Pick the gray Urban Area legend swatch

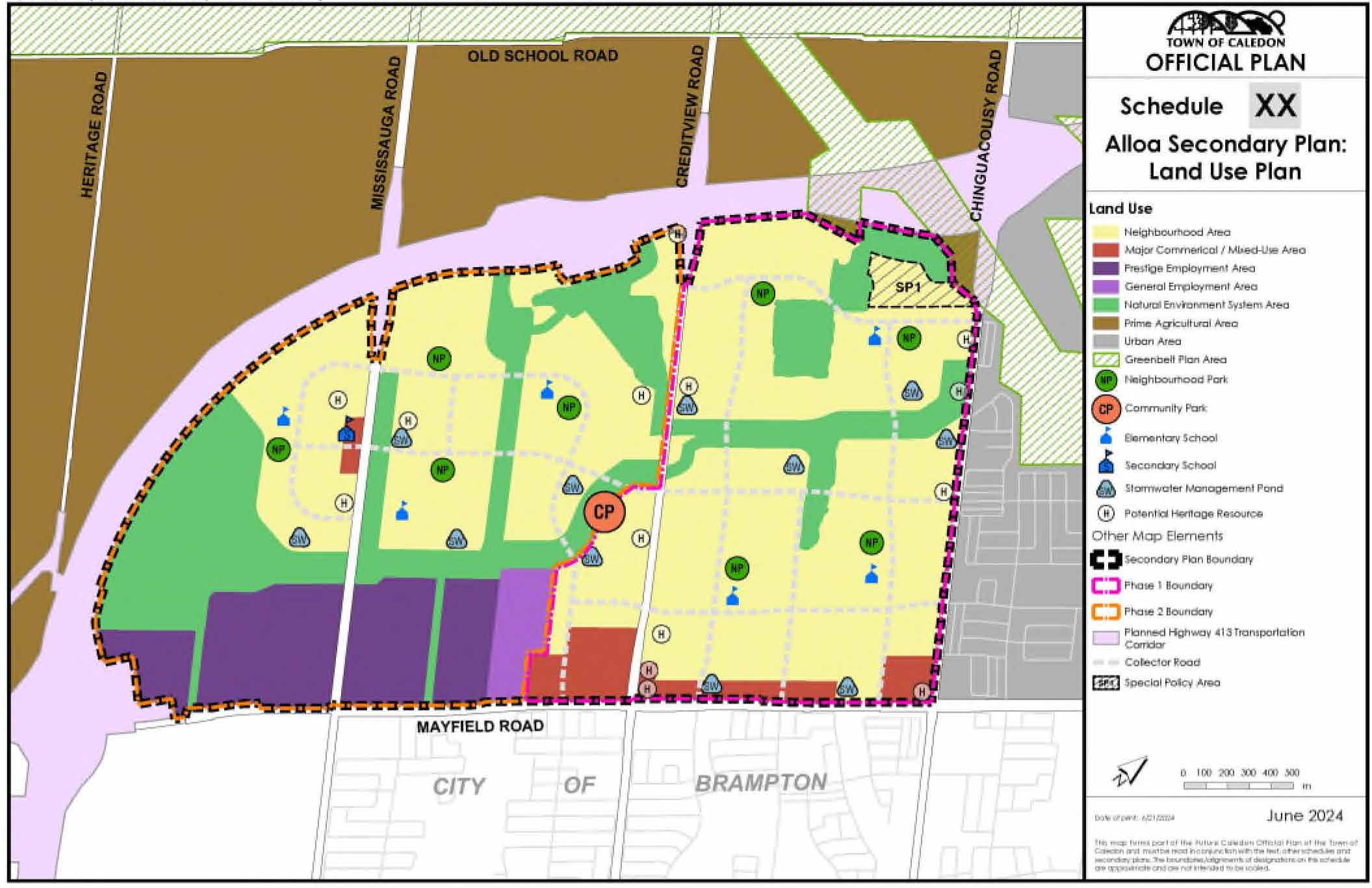(1105, 341)
